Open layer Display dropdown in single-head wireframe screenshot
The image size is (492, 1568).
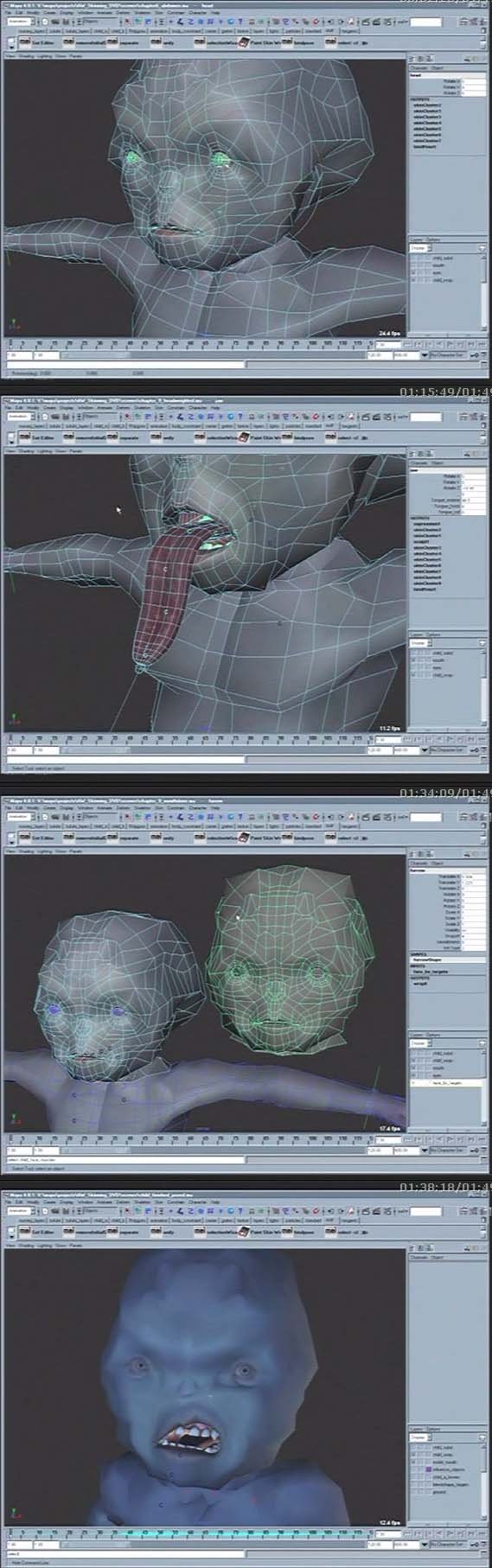click(420, 247)
